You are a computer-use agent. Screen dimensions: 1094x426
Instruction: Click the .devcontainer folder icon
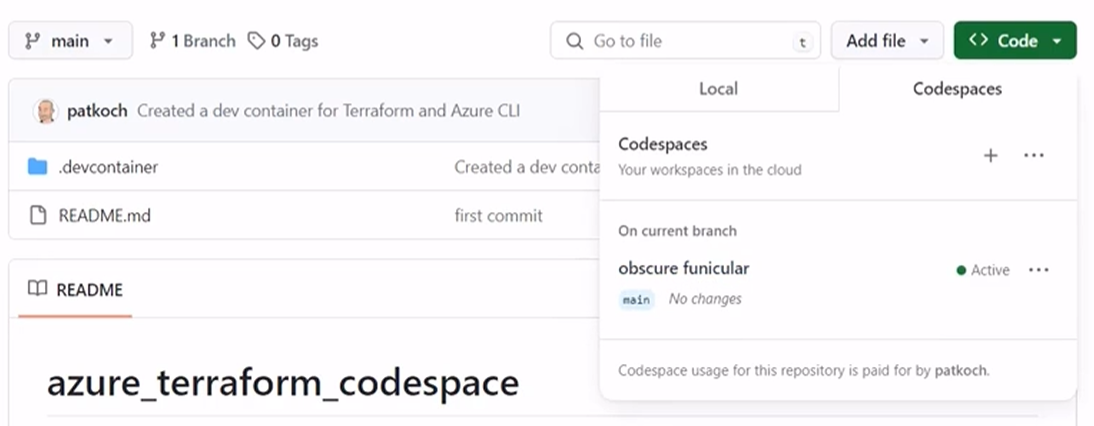point(38,167)
